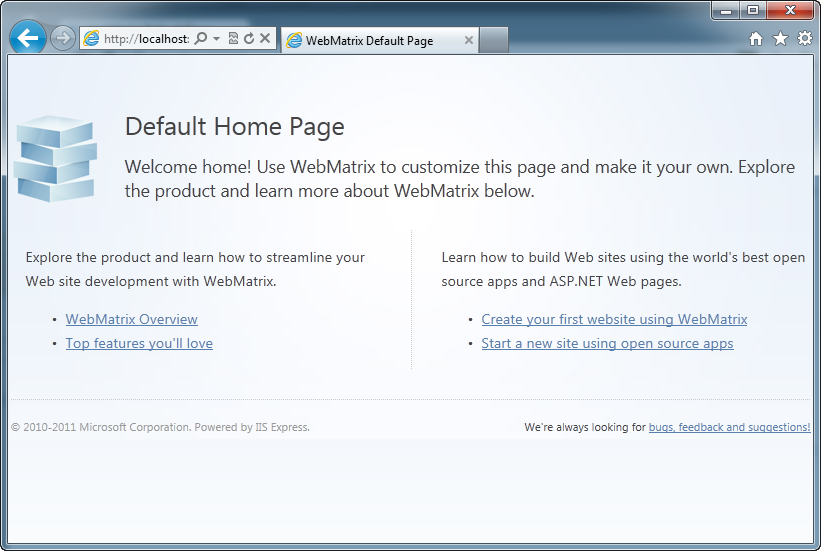Open a new blank tab

[494, 40]
